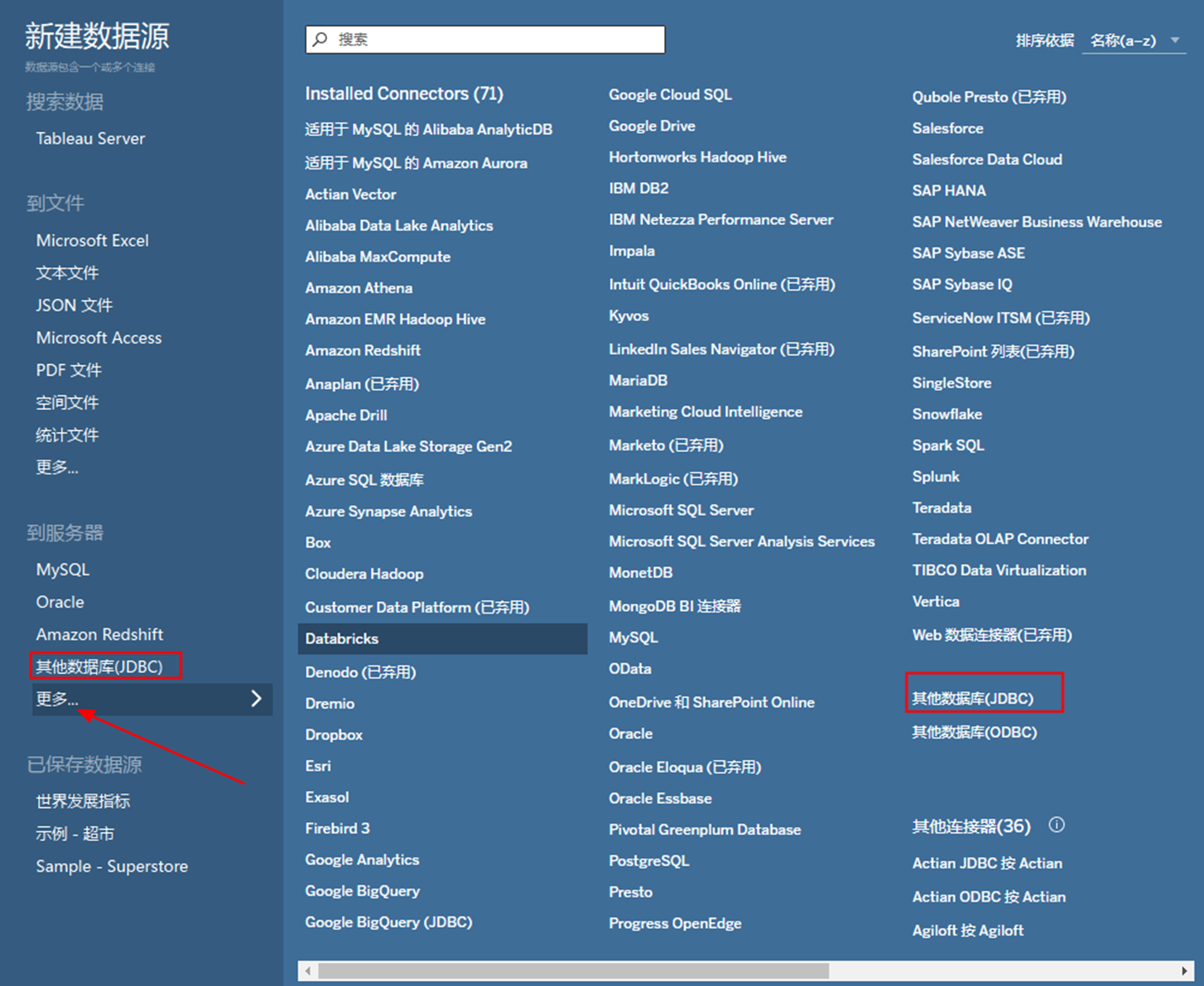Open the 名称(a-z) sort dropdown

[x=1134, y=41]
